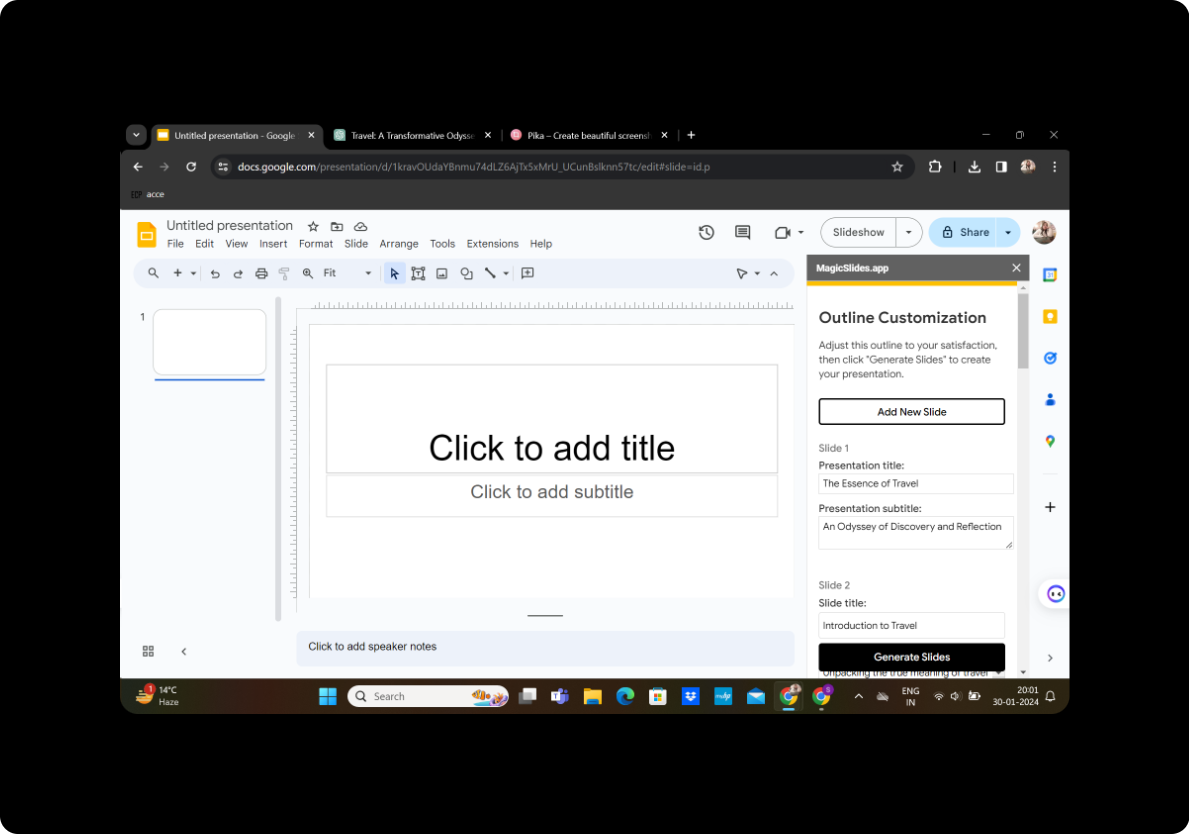Click to add speaker notes area

pyautogui.click(x=544, y=647)
